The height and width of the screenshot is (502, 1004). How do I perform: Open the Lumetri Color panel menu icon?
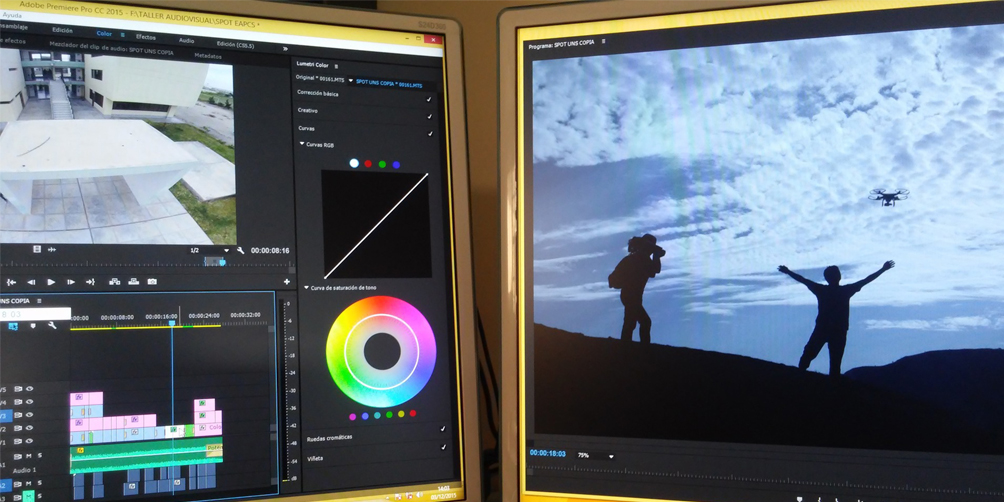click(336, 67)
